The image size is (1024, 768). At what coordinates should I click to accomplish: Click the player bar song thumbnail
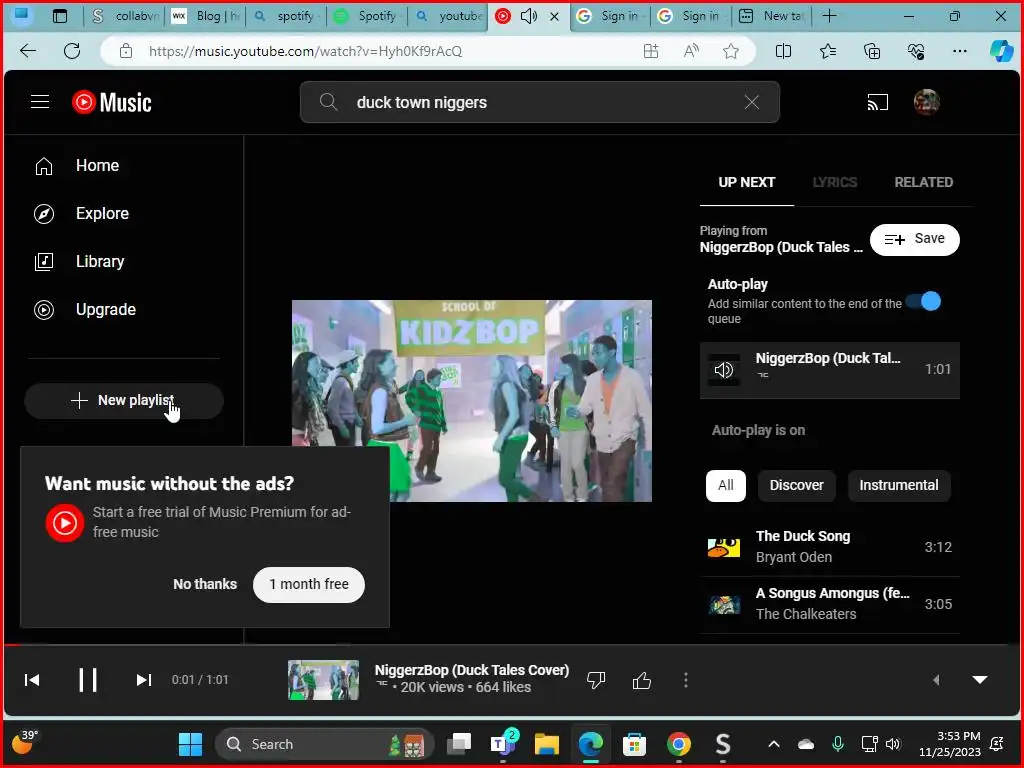tap(323, 680)
